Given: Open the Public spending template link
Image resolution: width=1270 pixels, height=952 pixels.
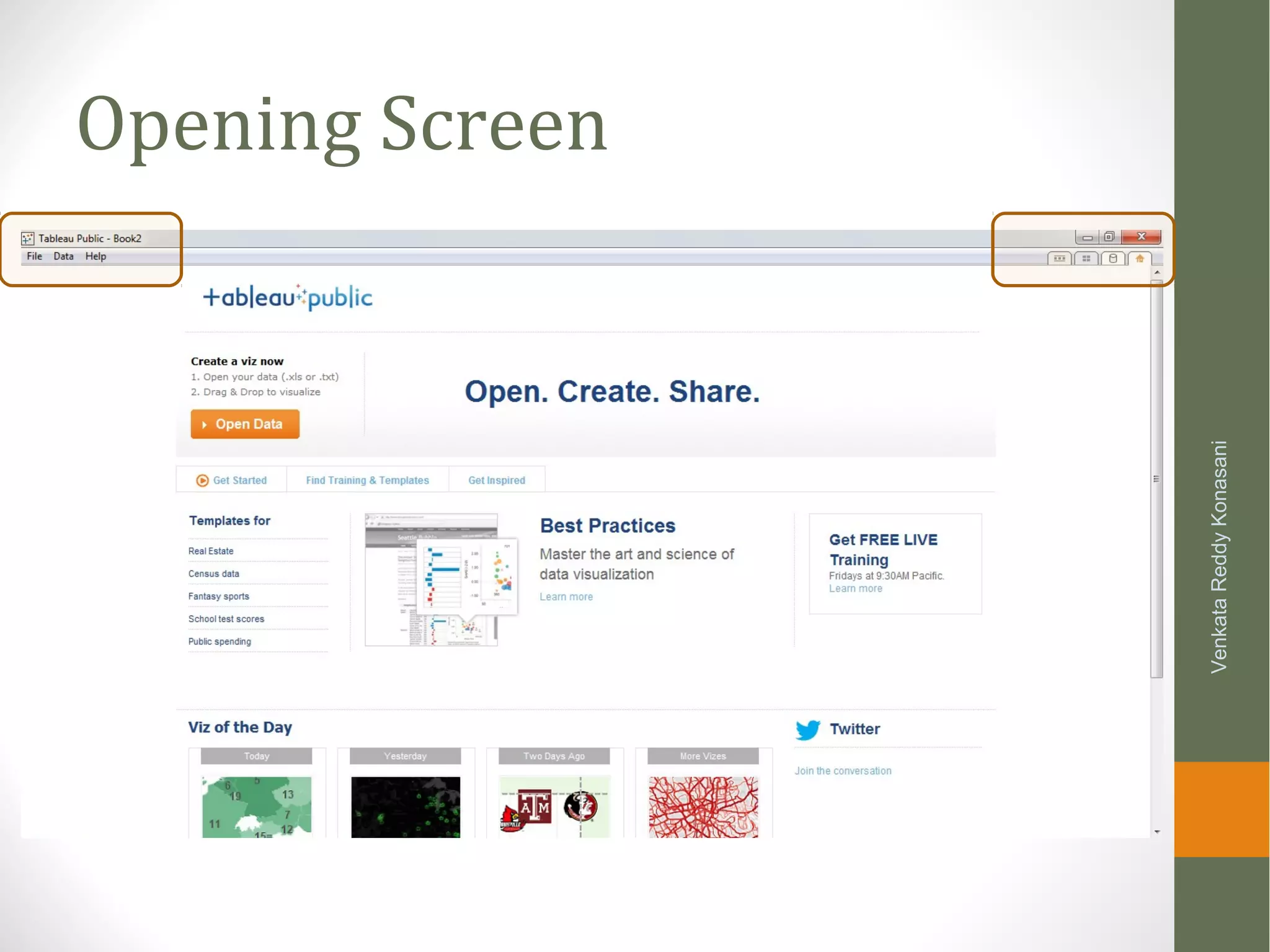Looking at the screenshot, I should point(220,641).
